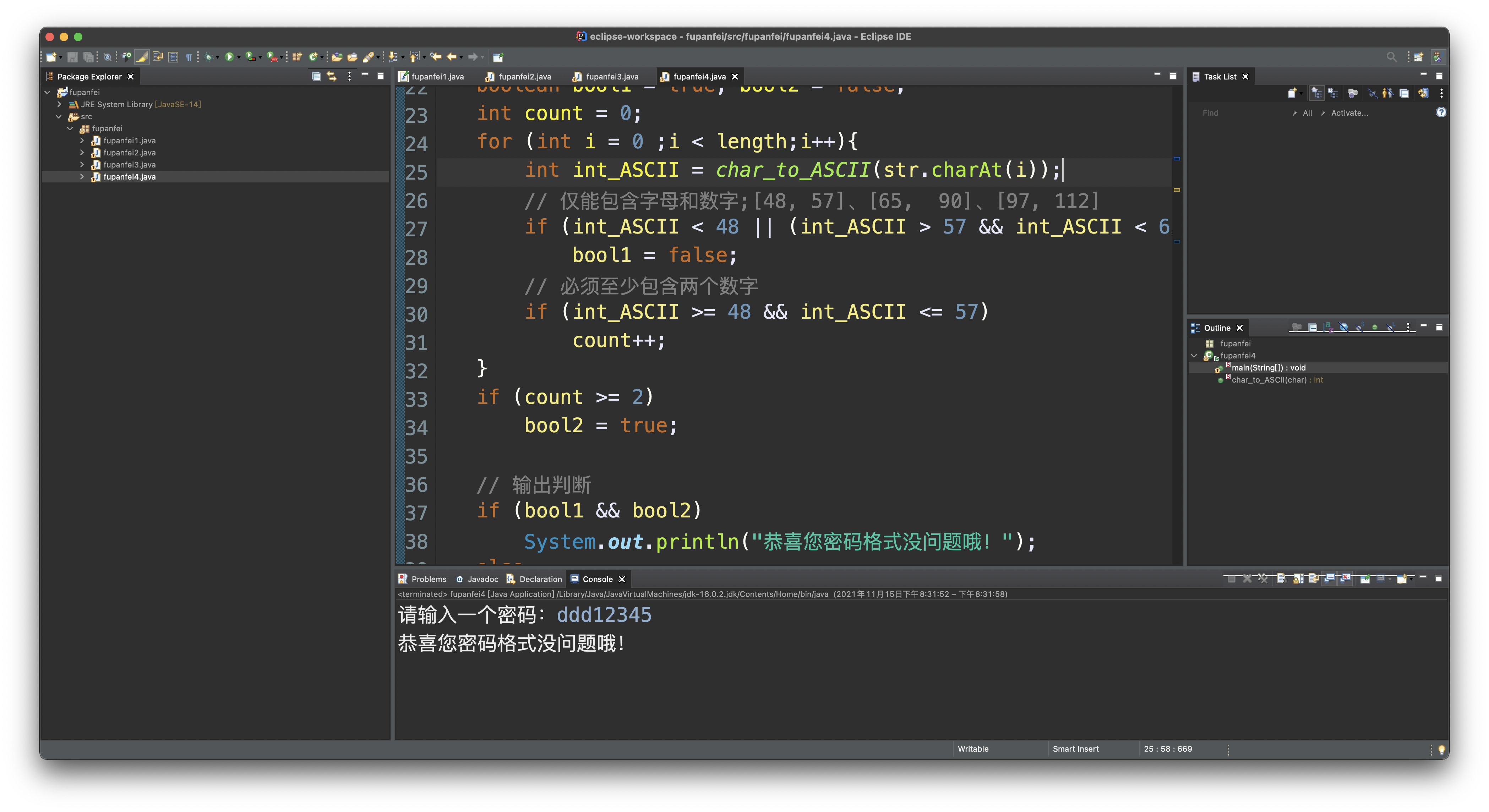Toggle Hide Completed Tasks in Task List
The width and height of the screenshot is (1489, 812).
pyautogui.click(x=1373, y=93)
